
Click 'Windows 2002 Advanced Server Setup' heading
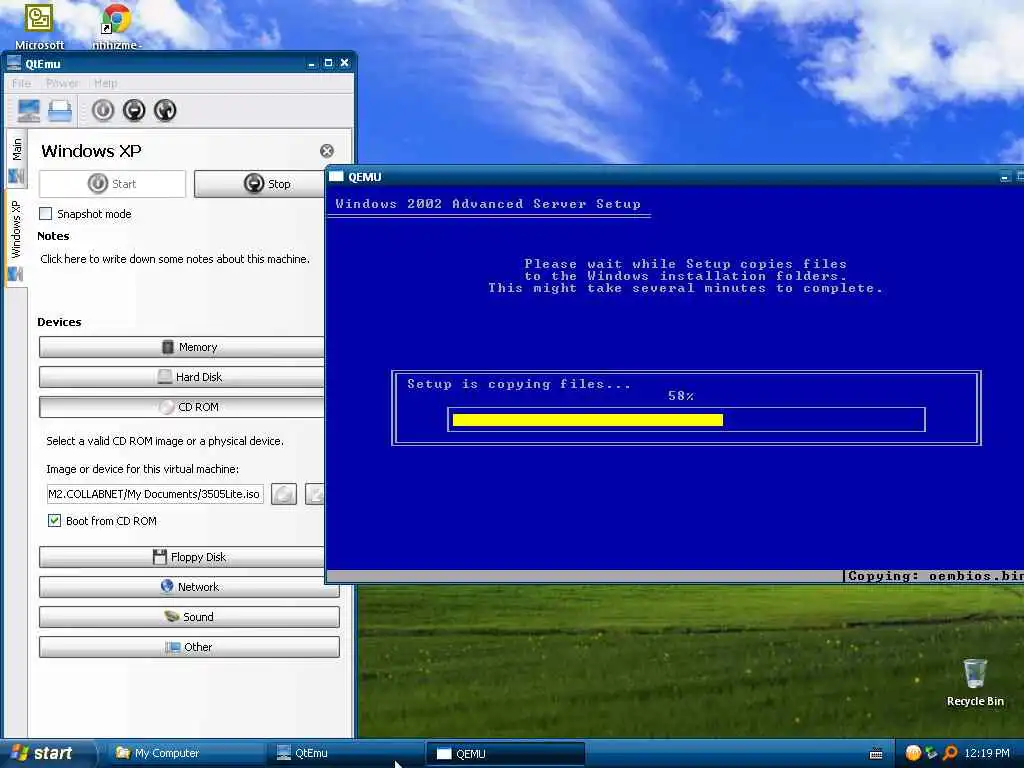488,204
